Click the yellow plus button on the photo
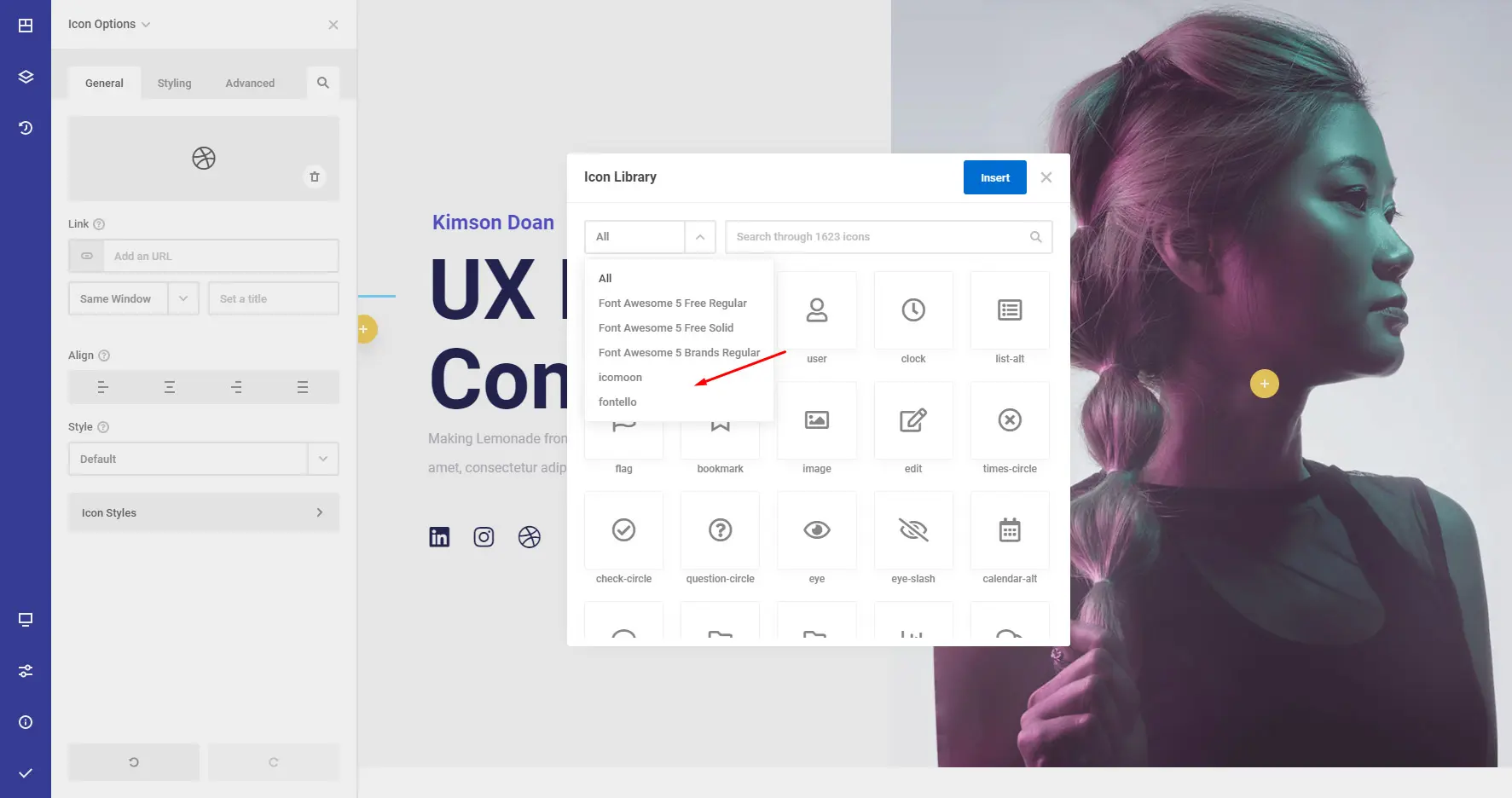 tap(1265, 384)
